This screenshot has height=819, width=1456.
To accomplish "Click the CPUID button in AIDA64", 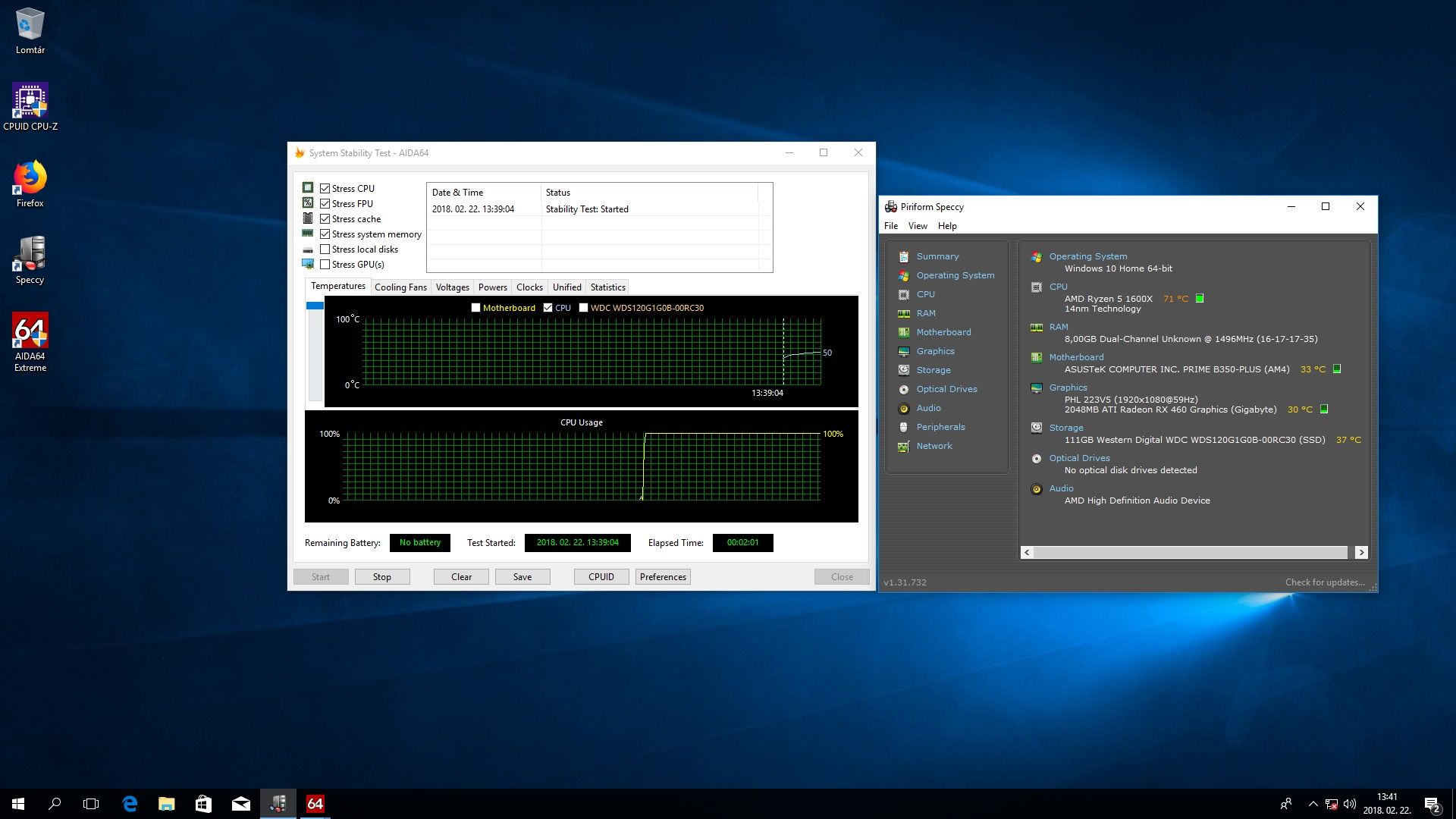I will 601,577.
